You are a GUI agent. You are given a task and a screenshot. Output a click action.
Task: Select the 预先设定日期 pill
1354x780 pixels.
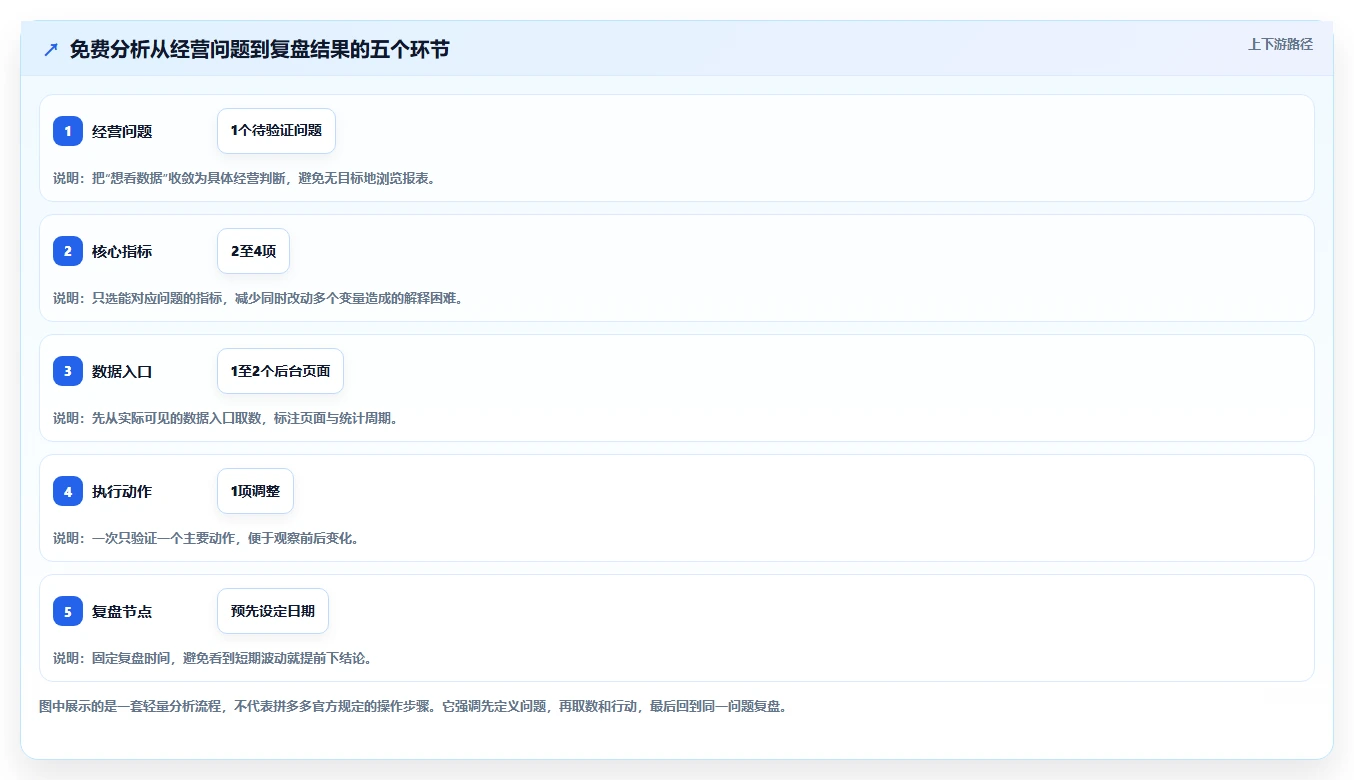pos(273,611)
